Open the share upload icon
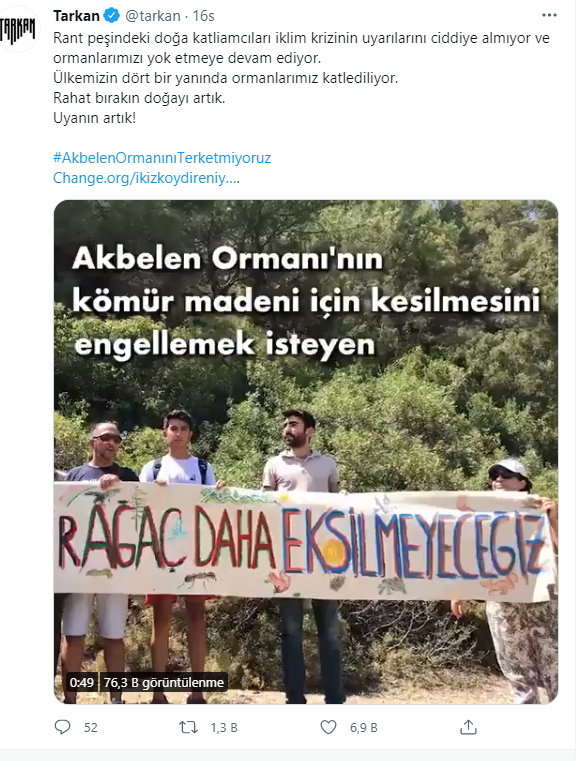This screenshot has height=761, width=582. point(468,727)
